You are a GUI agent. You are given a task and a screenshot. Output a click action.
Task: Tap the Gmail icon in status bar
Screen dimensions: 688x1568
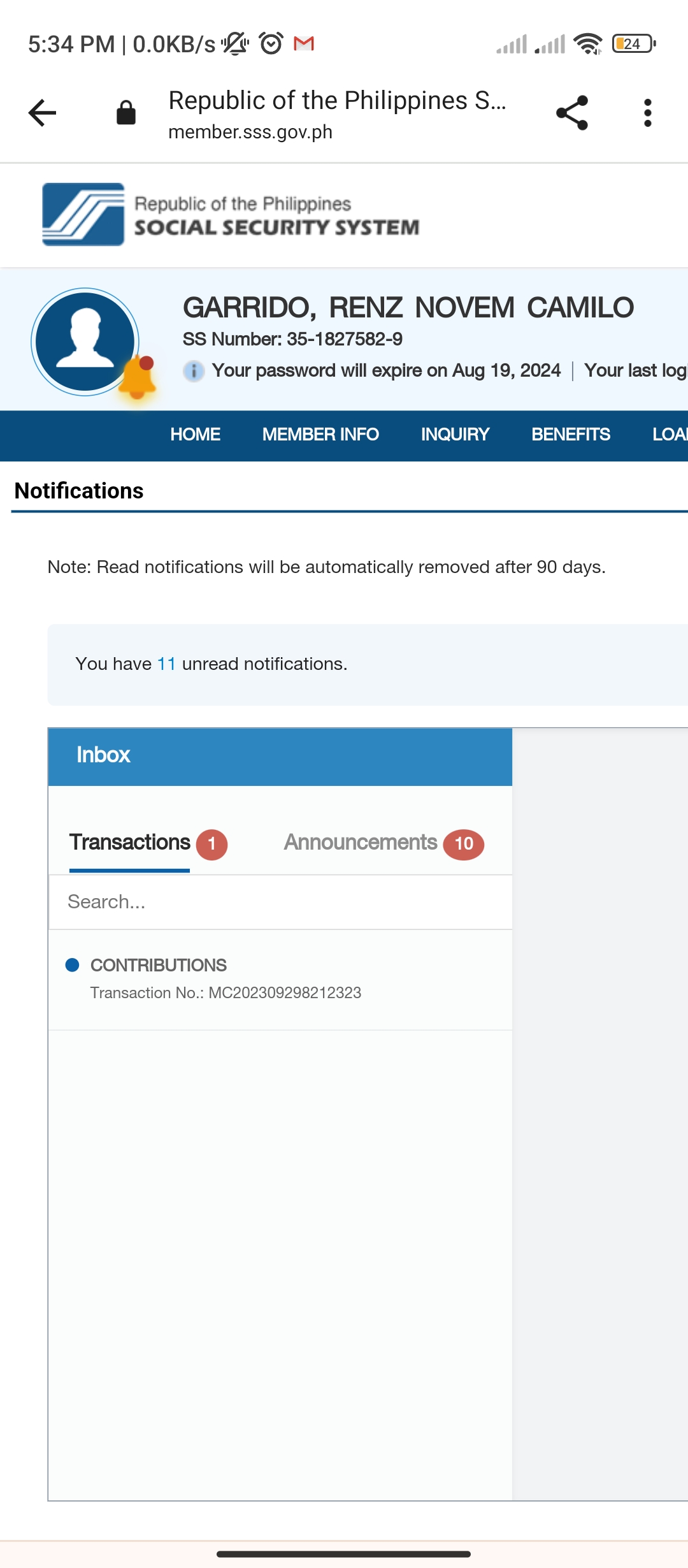point(304,44)
